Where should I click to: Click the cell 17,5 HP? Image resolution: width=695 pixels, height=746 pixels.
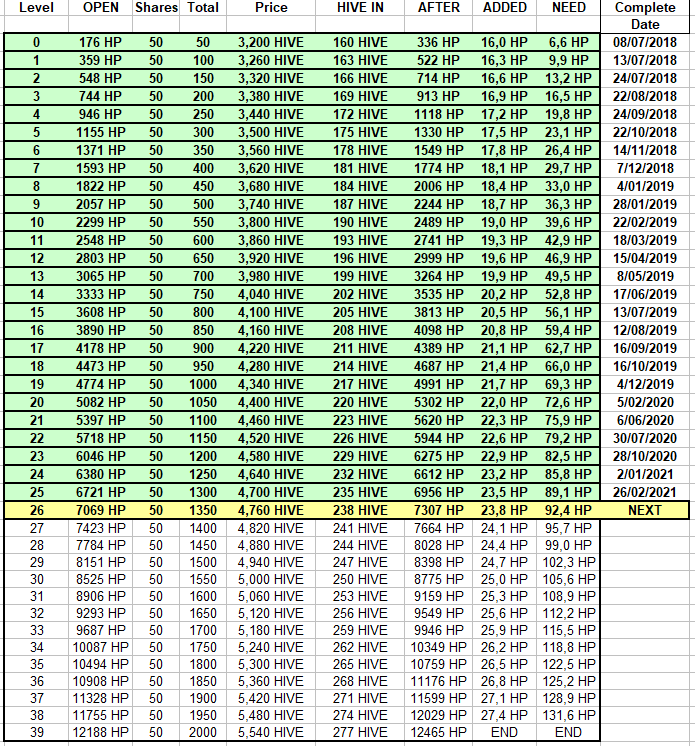click(x=505, y=132)
